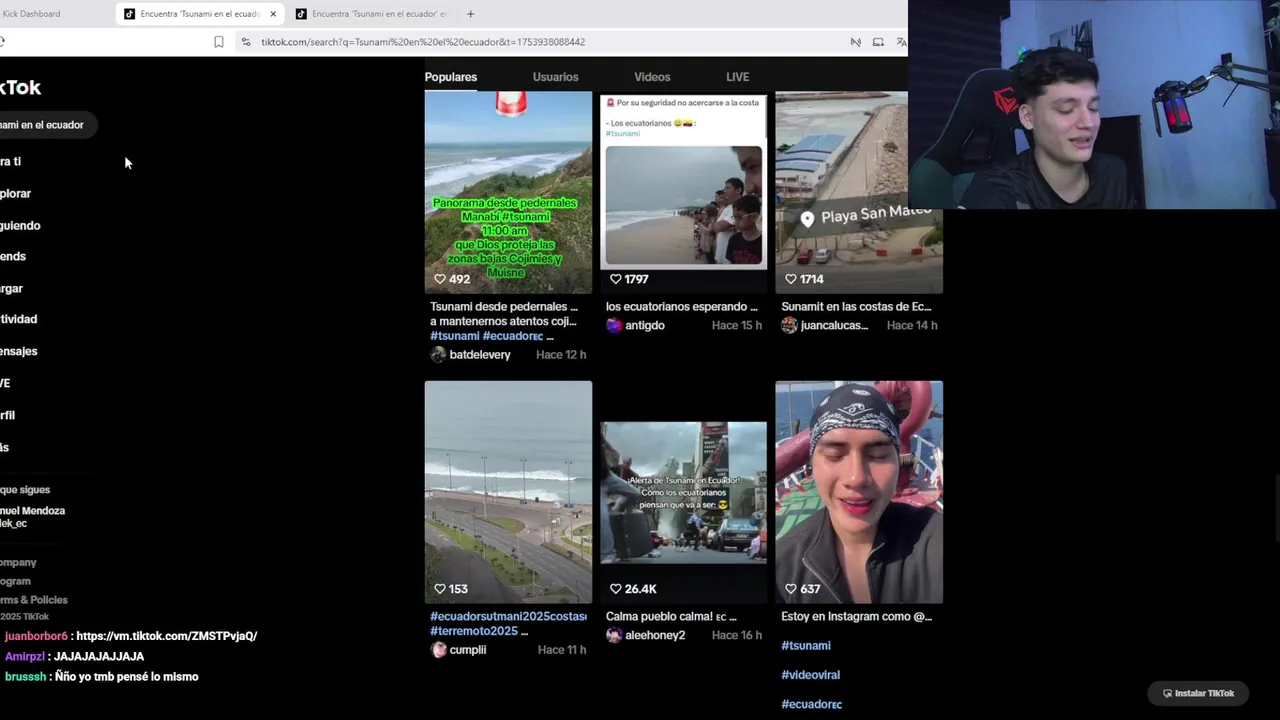Open the Explorar sidebar item
The width and height of the screenshot is (1280, 720).
pos(15,193)
